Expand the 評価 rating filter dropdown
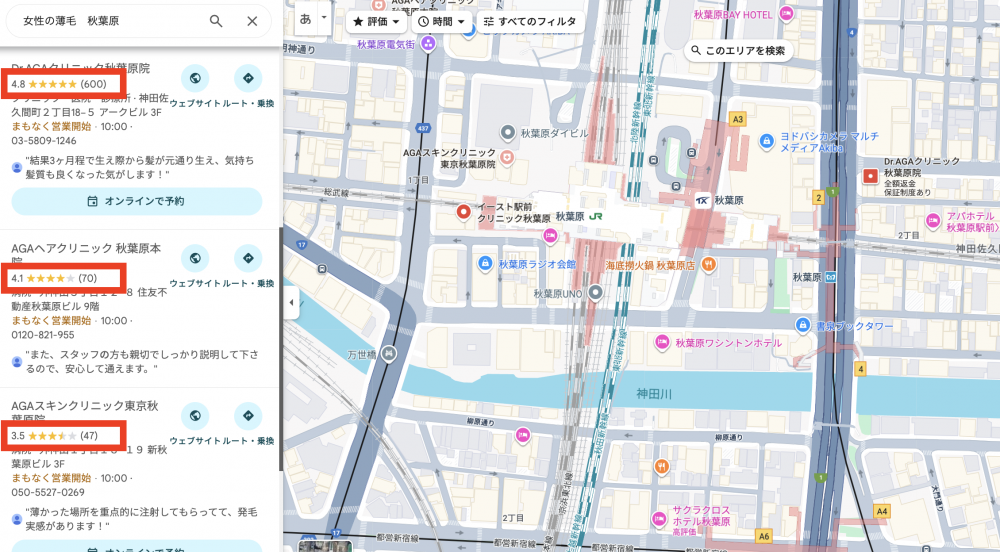 click(377, 21)
